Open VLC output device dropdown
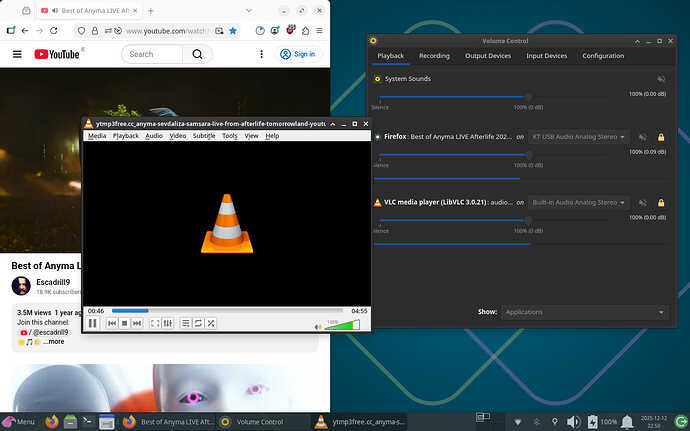The image size is (690, 431). click(579, 203)
